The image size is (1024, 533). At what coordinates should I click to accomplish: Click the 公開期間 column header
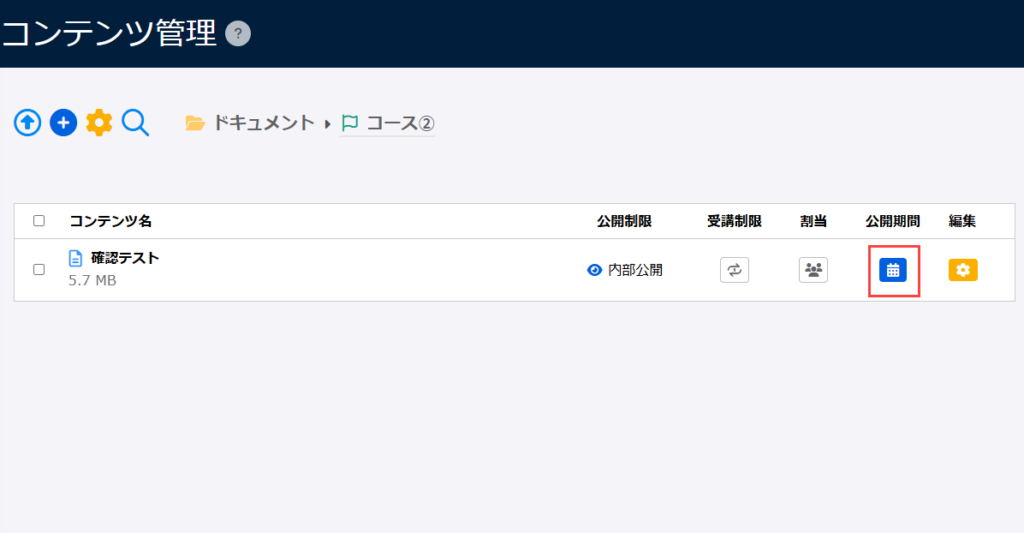coord(893,221)
